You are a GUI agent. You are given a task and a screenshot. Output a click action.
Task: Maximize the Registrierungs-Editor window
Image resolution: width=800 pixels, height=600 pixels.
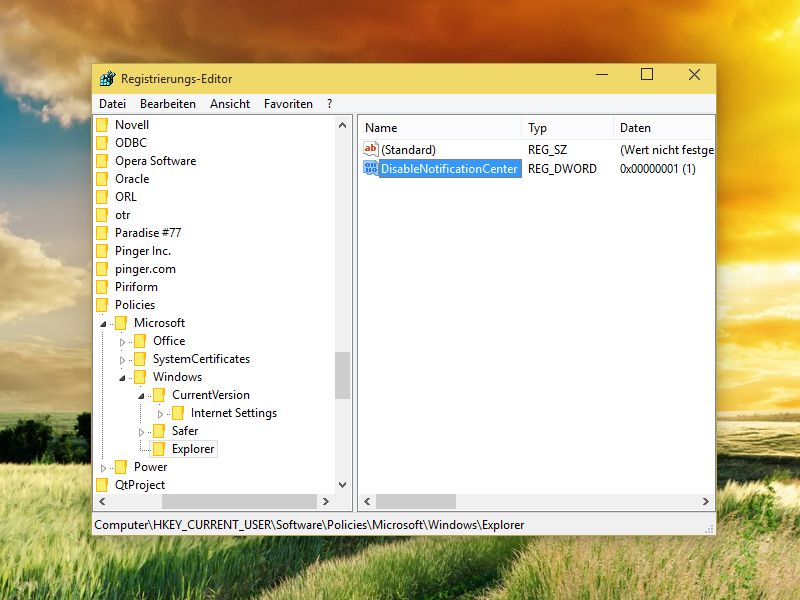647,74
